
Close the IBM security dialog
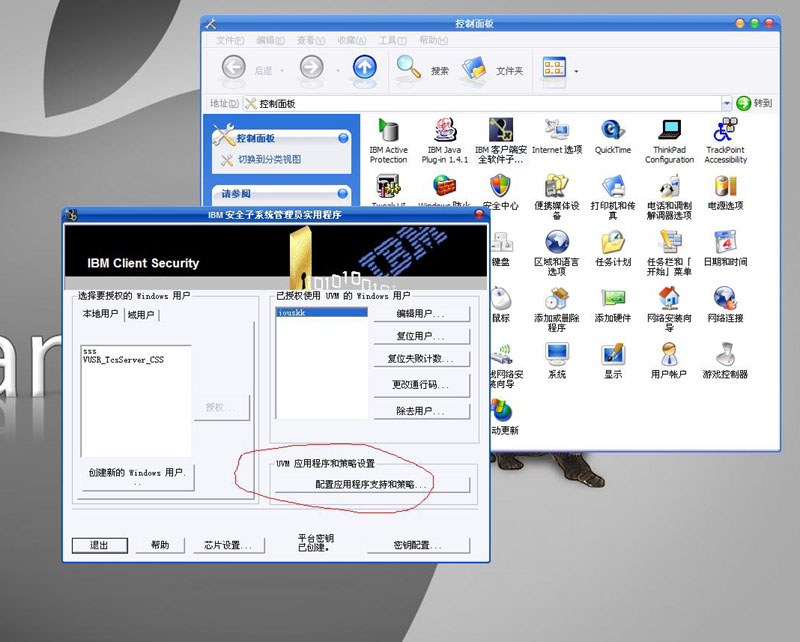coord(480,214)
